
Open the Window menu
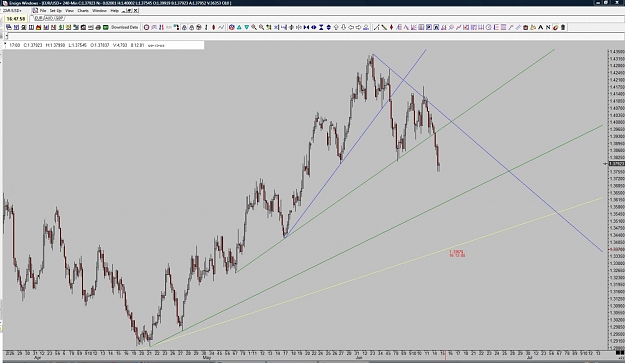pyautogui.click(x=99, y=11)
